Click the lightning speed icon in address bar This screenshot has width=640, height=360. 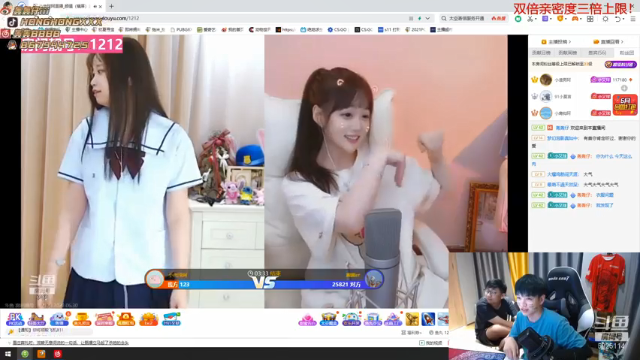419,18
